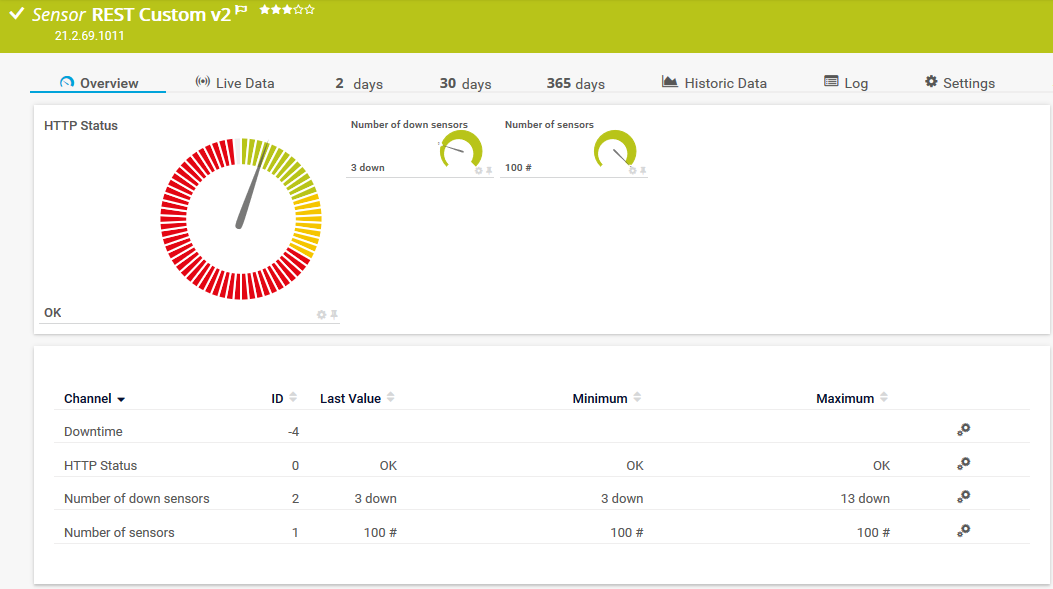
Task: Click the Live Data broadcast icon
Action: pos(202,82)
